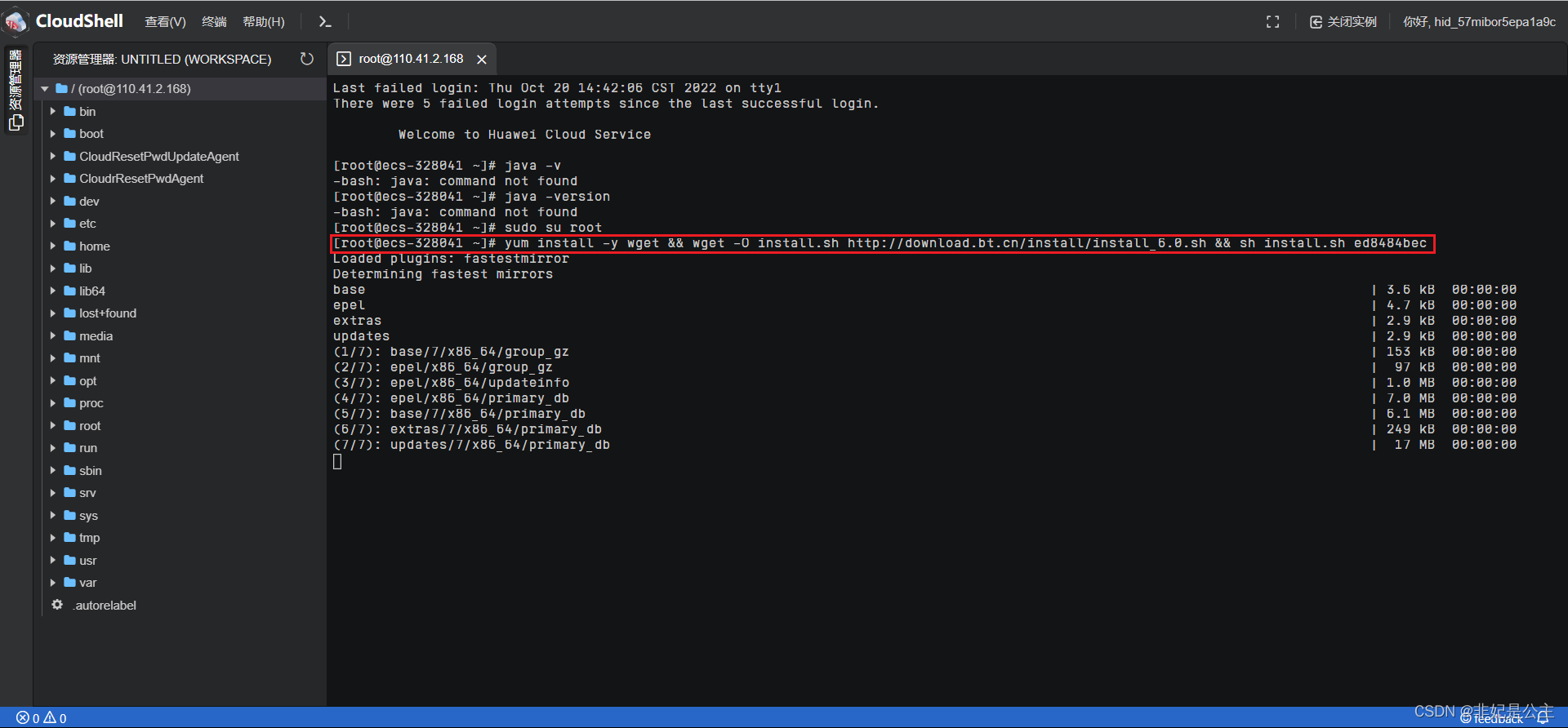Click the warning count icon in status bar

[50, 718]
